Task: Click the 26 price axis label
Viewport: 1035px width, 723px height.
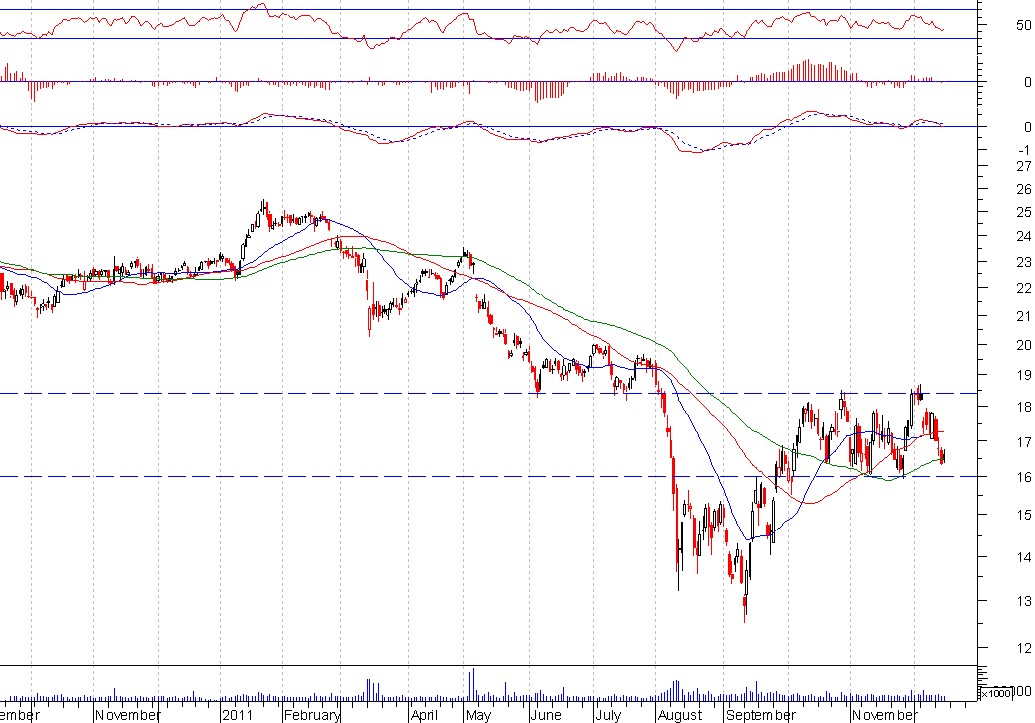Action: pos(1023,189)
